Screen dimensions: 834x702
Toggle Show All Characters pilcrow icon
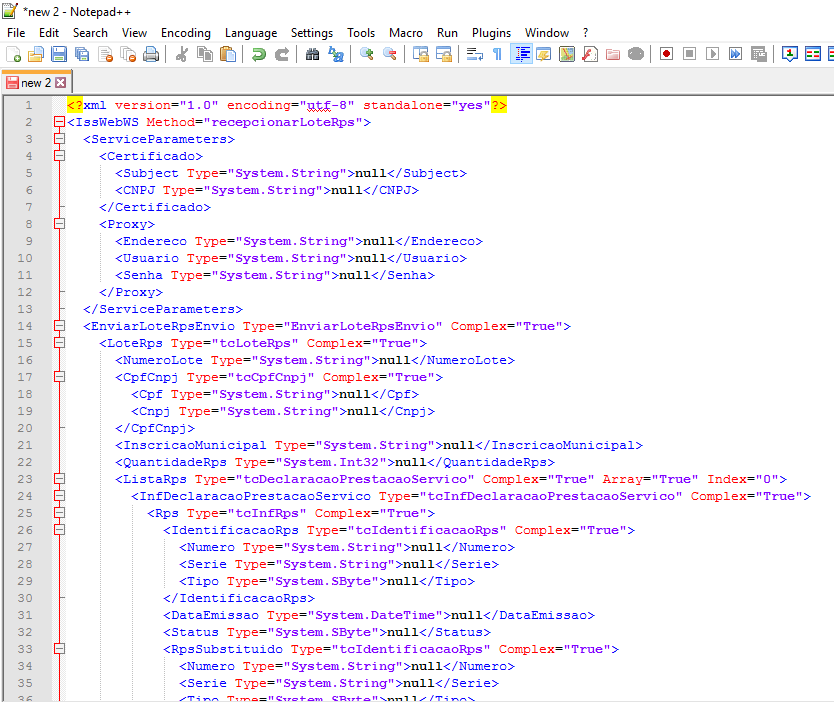tap(497, 54)
